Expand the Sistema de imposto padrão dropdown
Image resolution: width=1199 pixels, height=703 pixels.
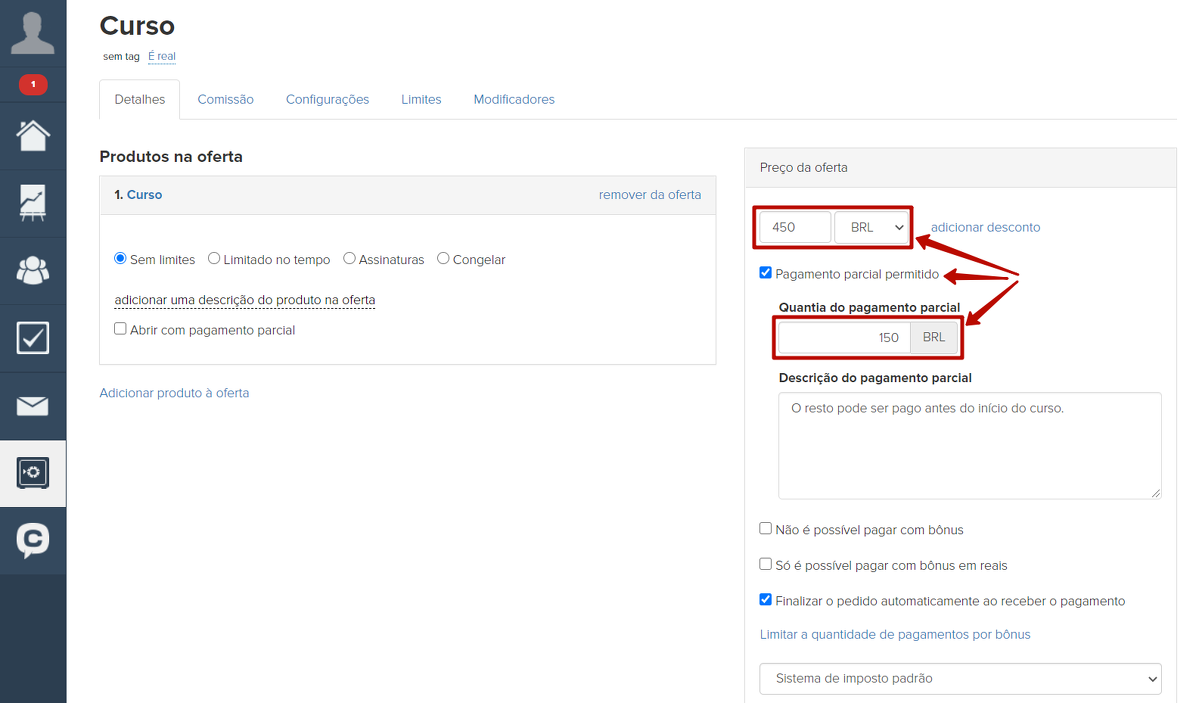coord(960,678)
